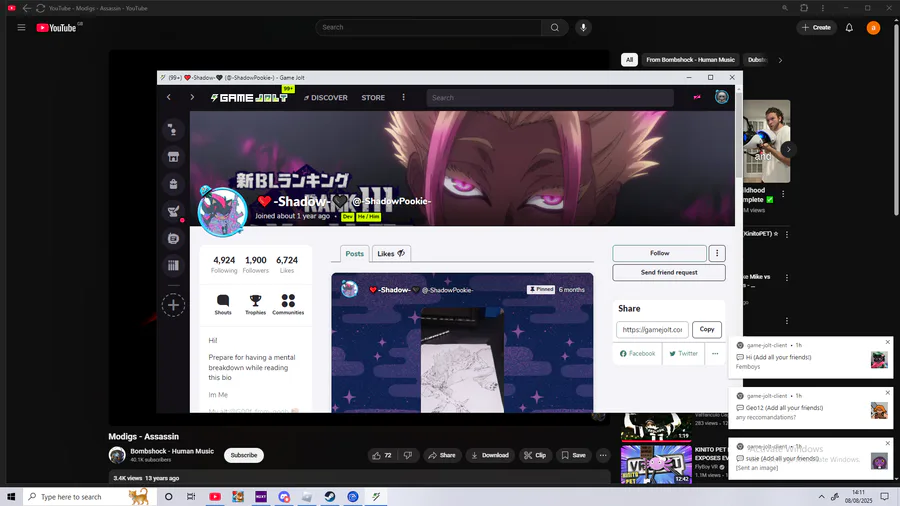The image size is (900, 506).
Task: Click the add community plus button
Action: 173,305
